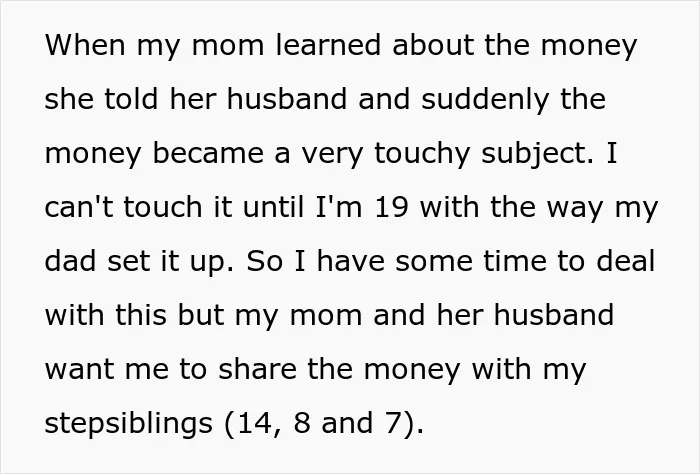700x474 pixels.
Task: Click the word "this" in the paragraph
Action: point(141,315)
